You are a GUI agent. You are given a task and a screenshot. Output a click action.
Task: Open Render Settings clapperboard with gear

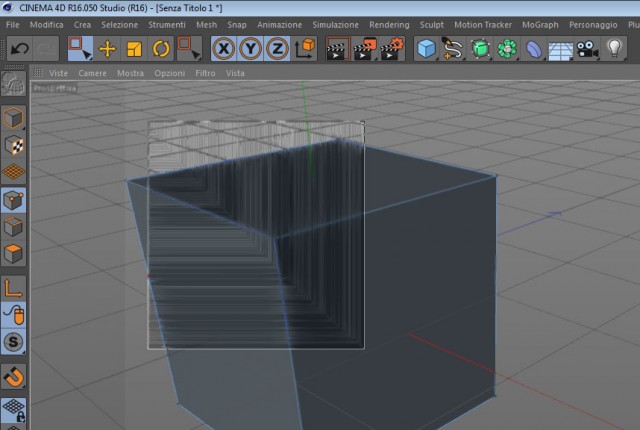[392, 49]
